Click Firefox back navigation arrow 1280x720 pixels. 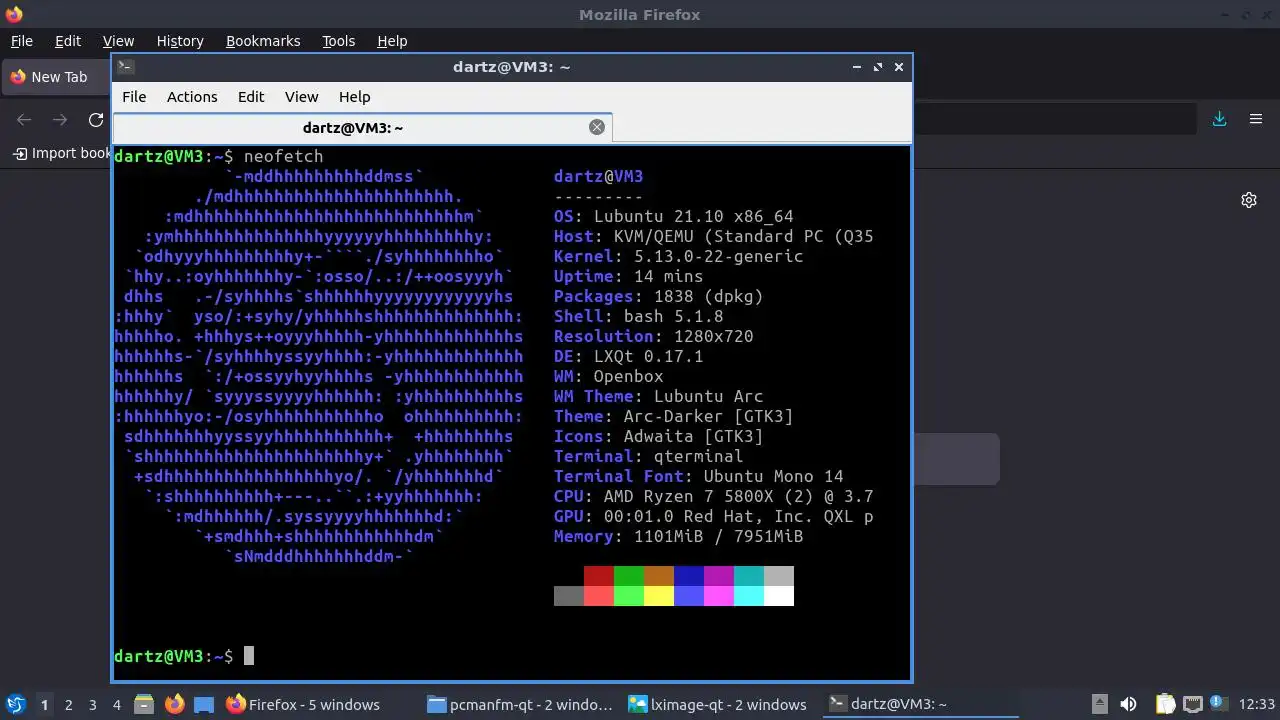point(24,120)
